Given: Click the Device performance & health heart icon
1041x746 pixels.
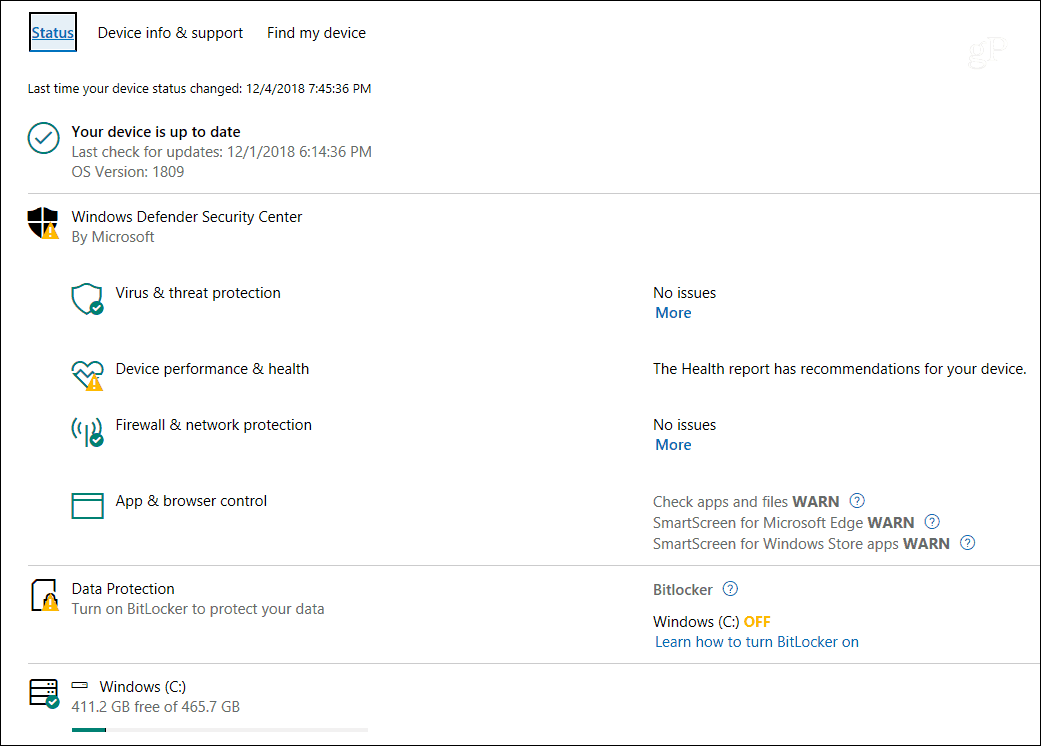Looking at the screenshot, I should 87,376.
